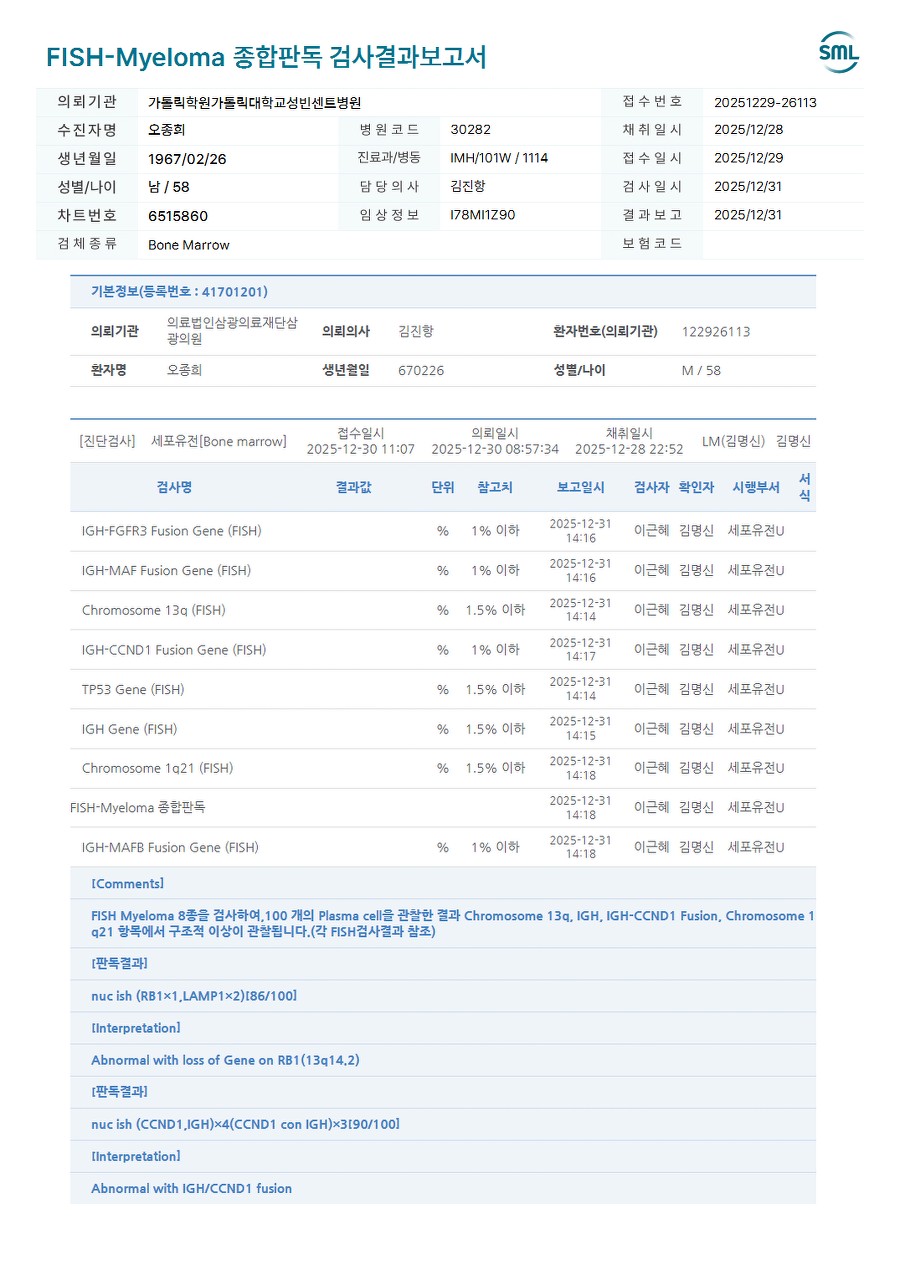This screenshot has width=900, height=1271.
Task: Select the chart number 6515860
Action: click(x=178, y=216)
